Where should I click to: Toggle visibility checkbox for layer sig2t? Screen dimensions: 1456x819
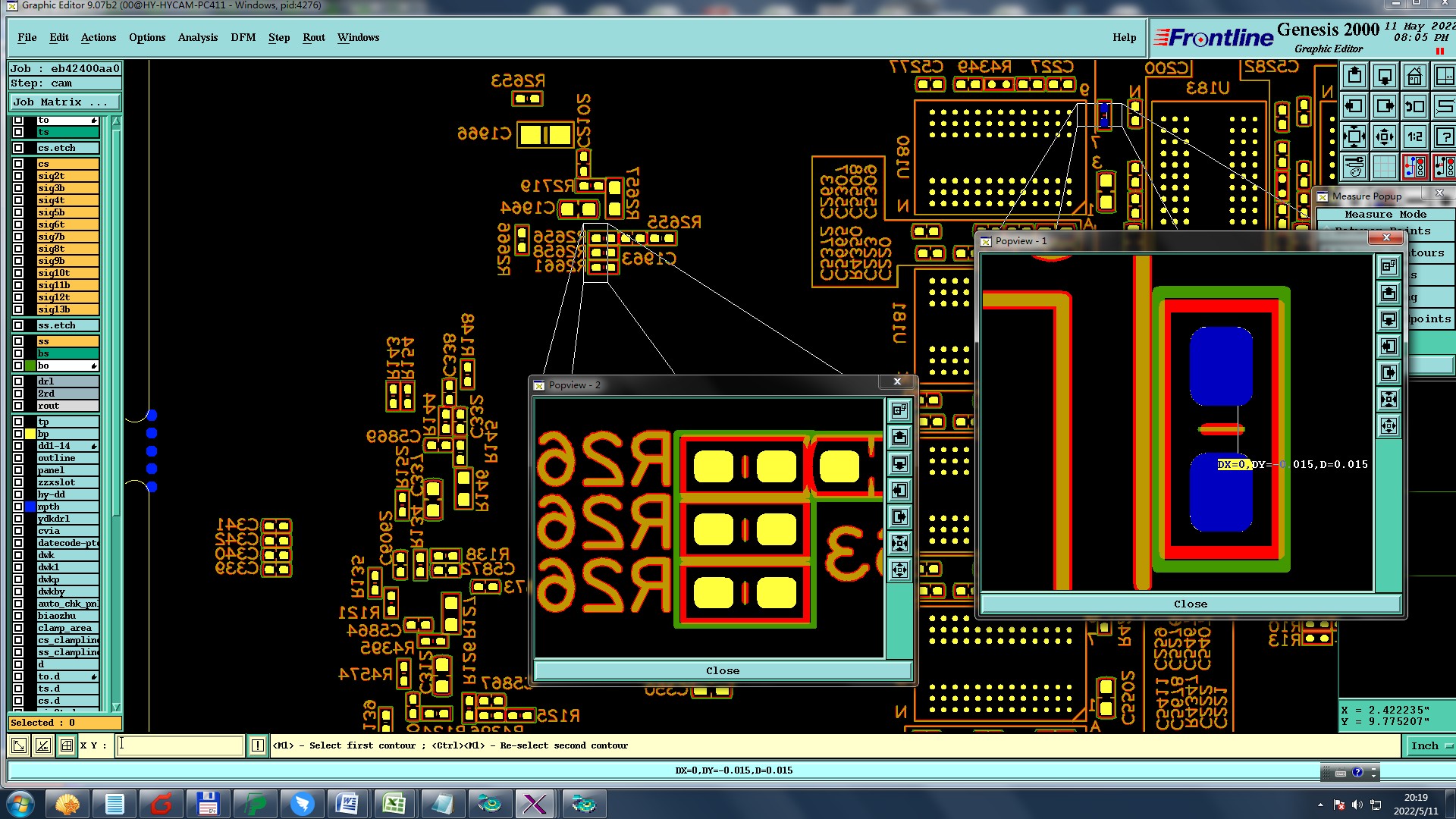click(x=18, y=176)
